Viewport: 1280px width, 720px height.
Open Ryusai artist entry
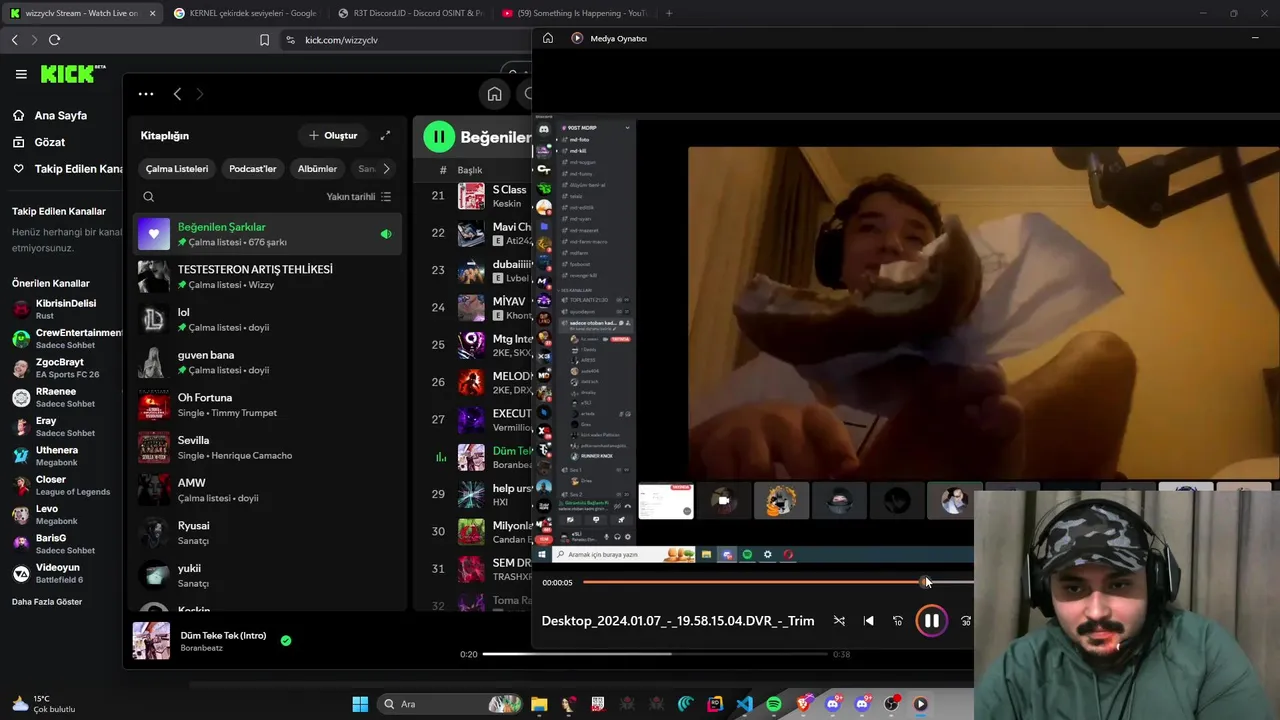(268, 533)
